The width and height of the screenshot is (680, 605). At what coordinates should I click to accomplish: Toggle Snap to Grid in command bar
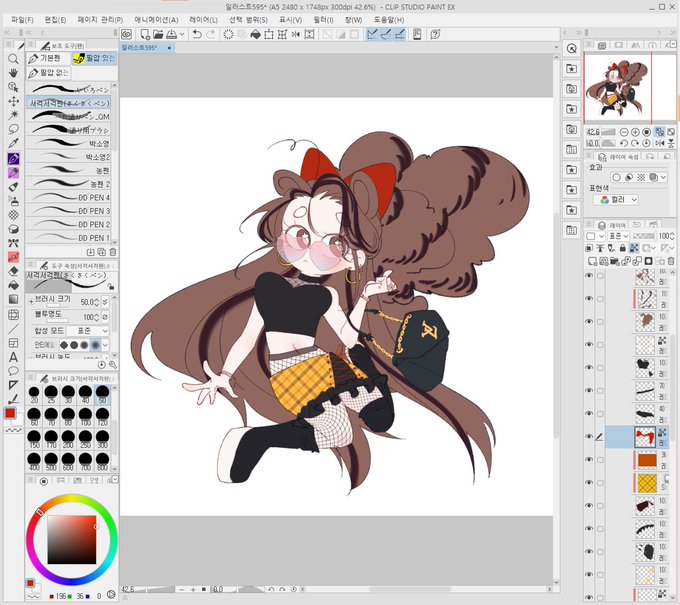[x=399, y=34]
